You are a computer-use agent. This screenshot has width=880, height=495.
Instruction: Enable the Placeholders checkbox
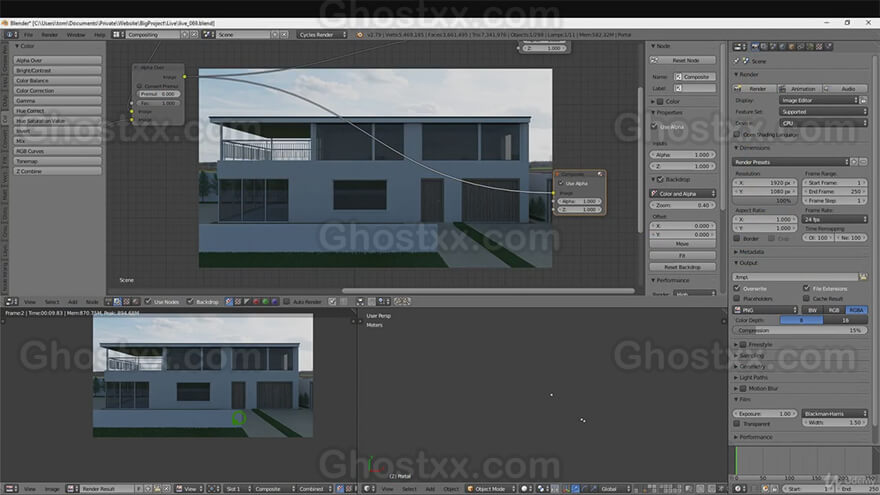pos(737,299)
